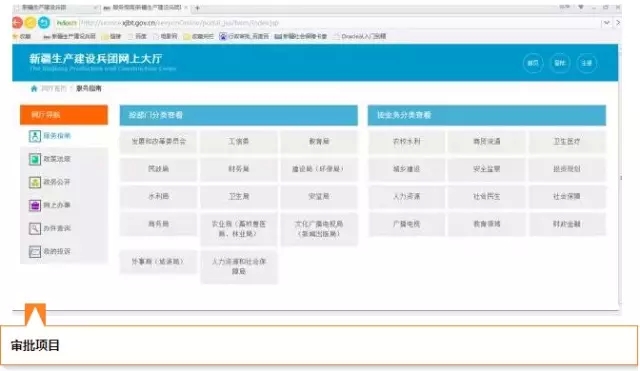Click the orange 网厅导航 sidebar header
The image size is (640, 371).
(64, 115)
